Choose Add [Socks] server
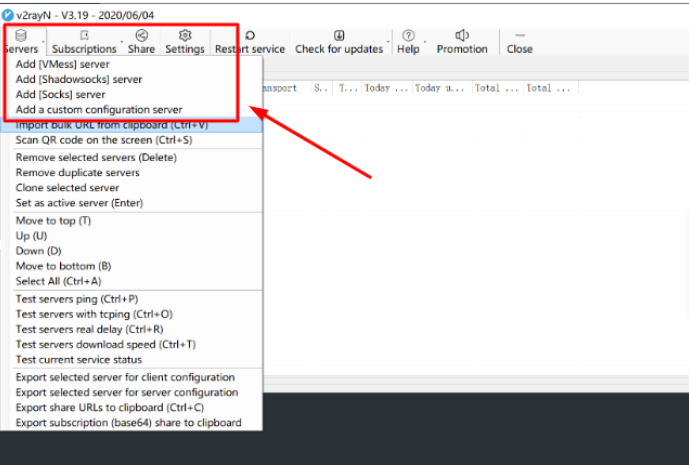The width and height of the screenshot is (689, 465). coord(132,94)
